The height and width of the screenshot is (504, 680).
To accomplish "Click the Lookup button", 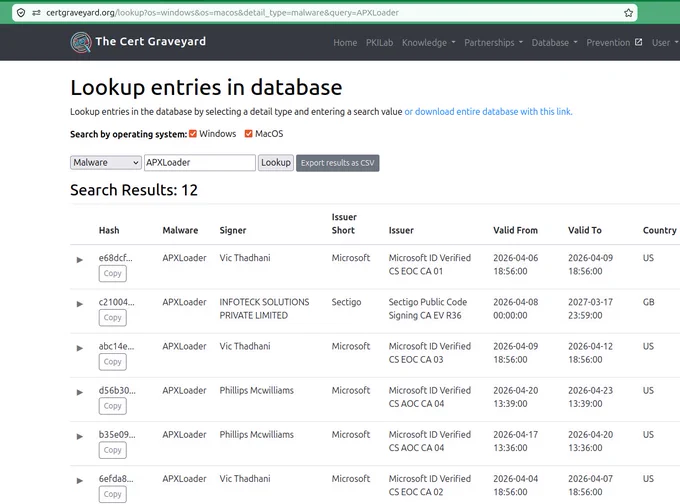I will [x=276, y=163].
